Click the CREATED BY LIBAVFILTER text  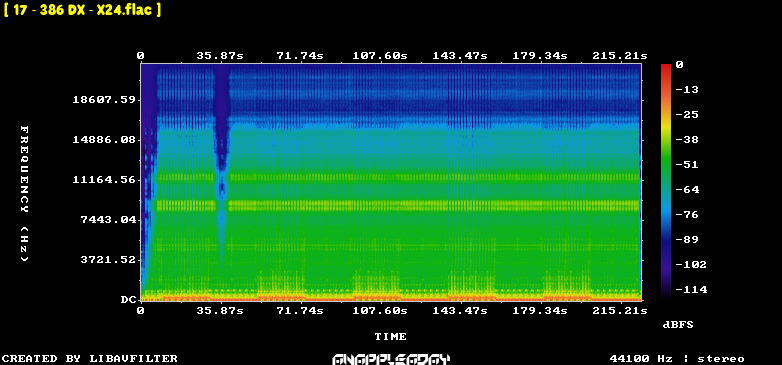click(x=90, y=359)
